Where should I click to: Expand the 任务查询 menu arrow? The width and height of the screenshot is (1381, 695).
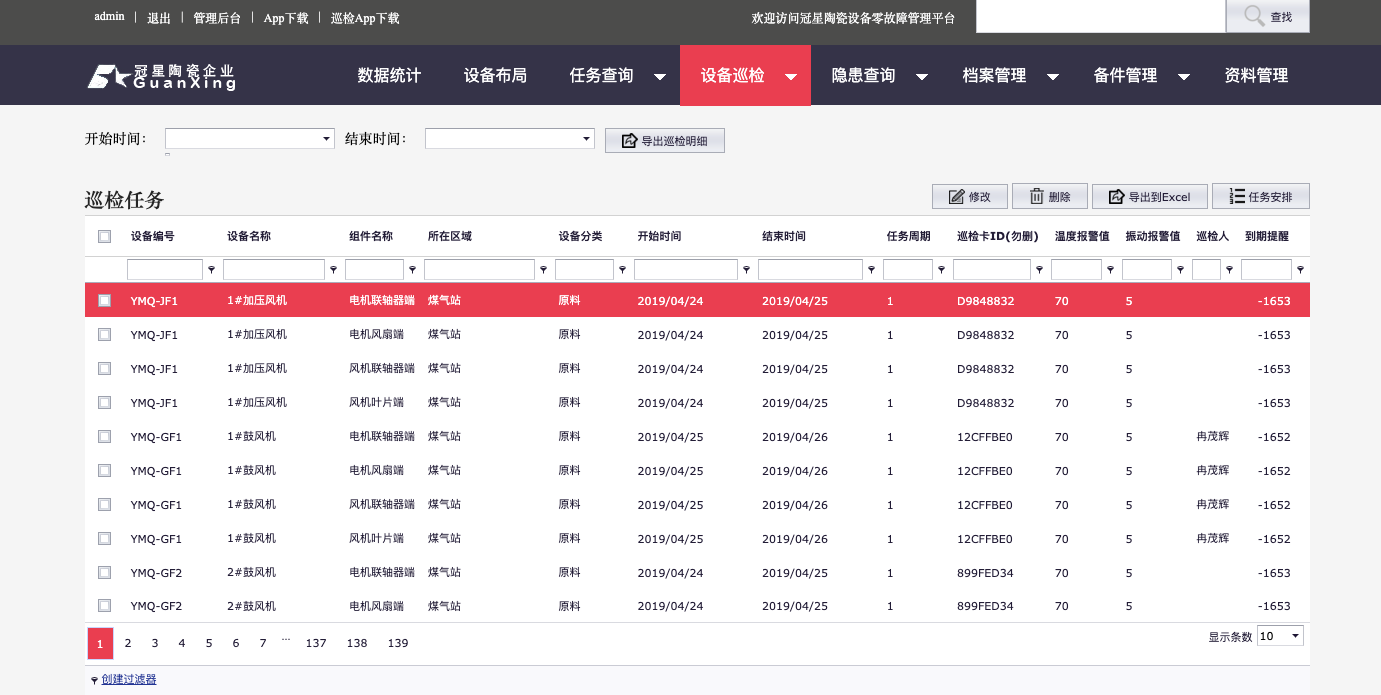coord(660,76)
